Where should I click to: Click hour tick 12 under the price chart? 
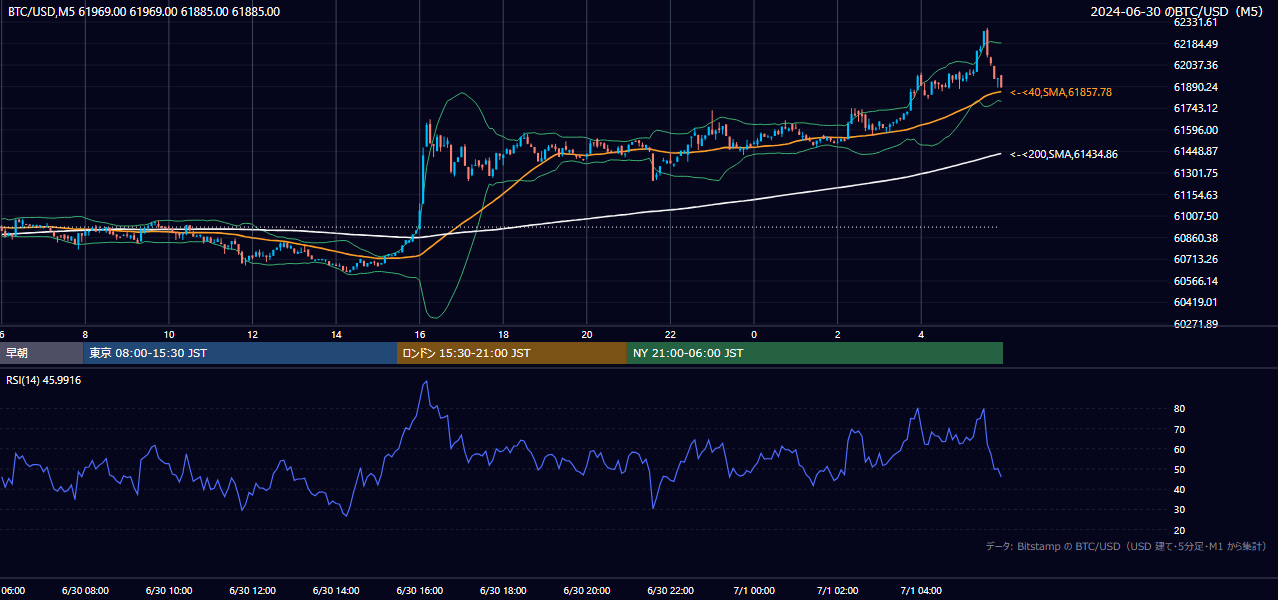coord(253,334)
